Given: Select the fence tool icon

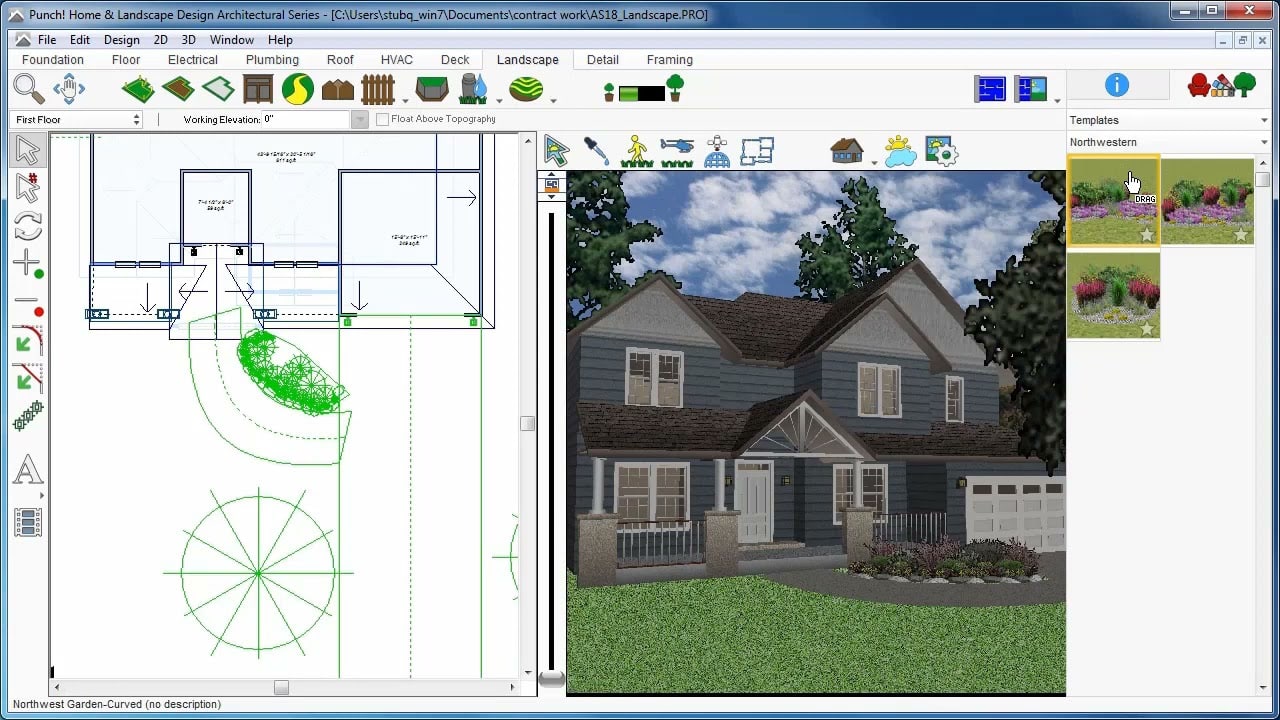Looking at the screenshot, I should point(378,90).
